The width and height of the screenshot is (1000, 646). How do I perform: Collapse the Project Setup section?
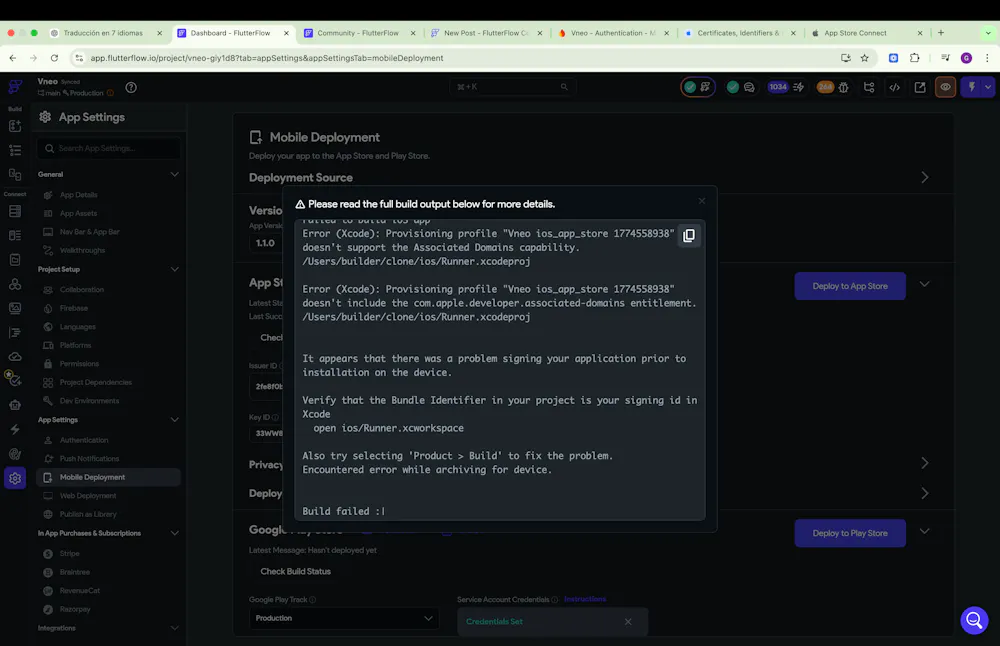click(174, 269)
